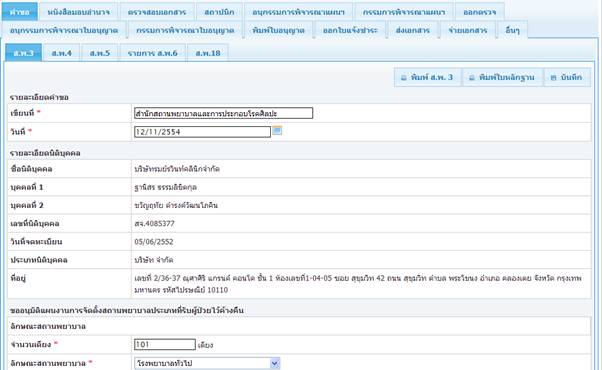This screenshot has width=602, height=370.
Task: Open the จ่ายเอกสาร tab
Action: [468, 30]
